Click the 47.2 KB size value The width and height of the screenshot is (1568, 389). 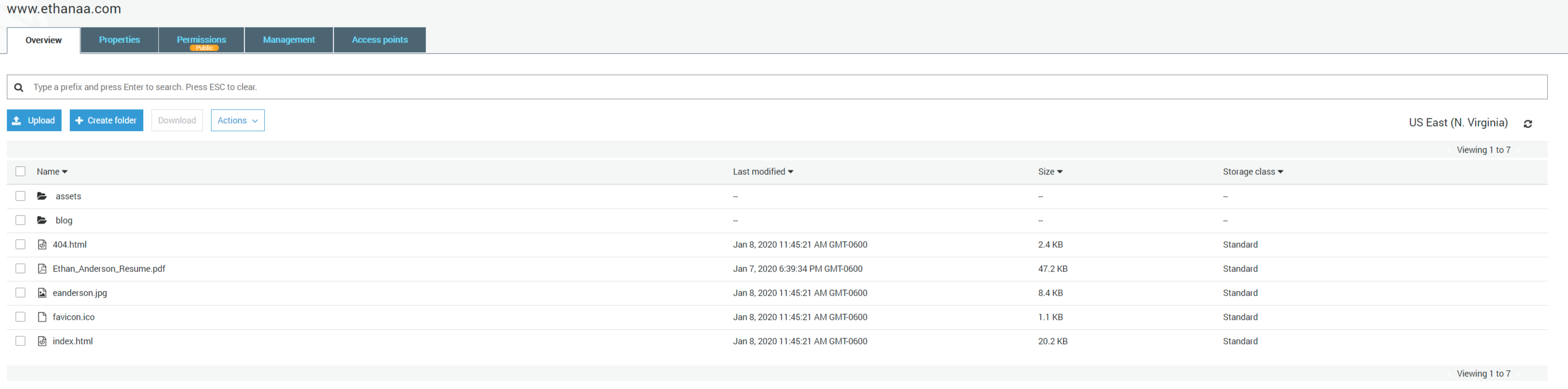pos(1052,269)
